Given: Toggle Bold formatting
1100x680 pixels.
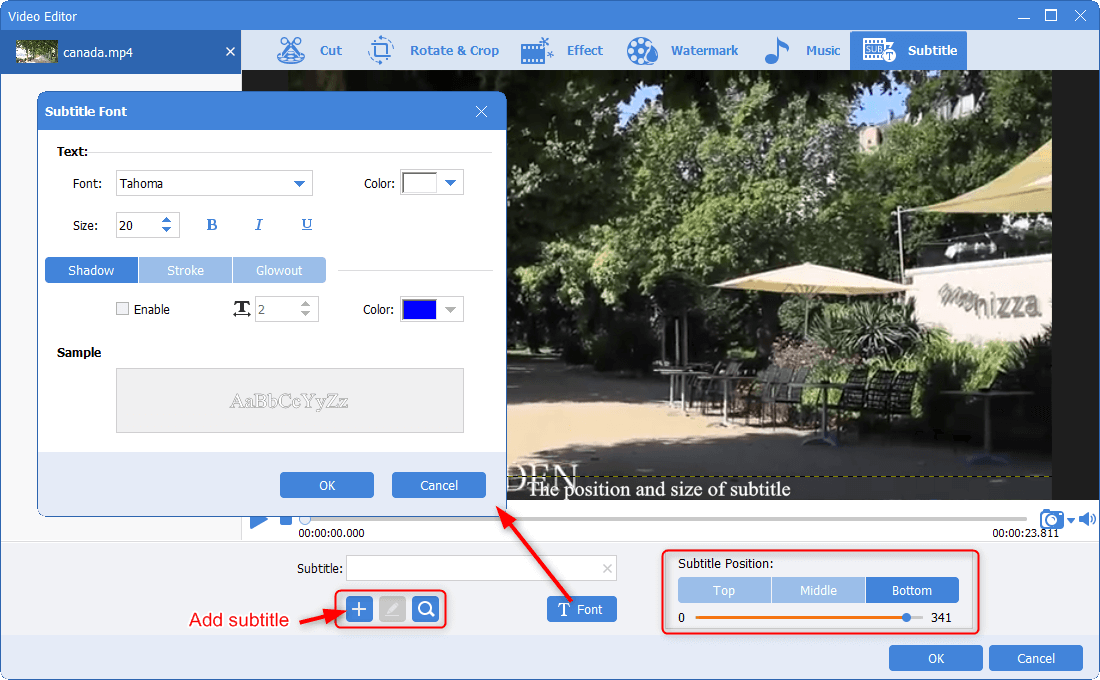Looking at the screenshot, I should pos(212,225).
